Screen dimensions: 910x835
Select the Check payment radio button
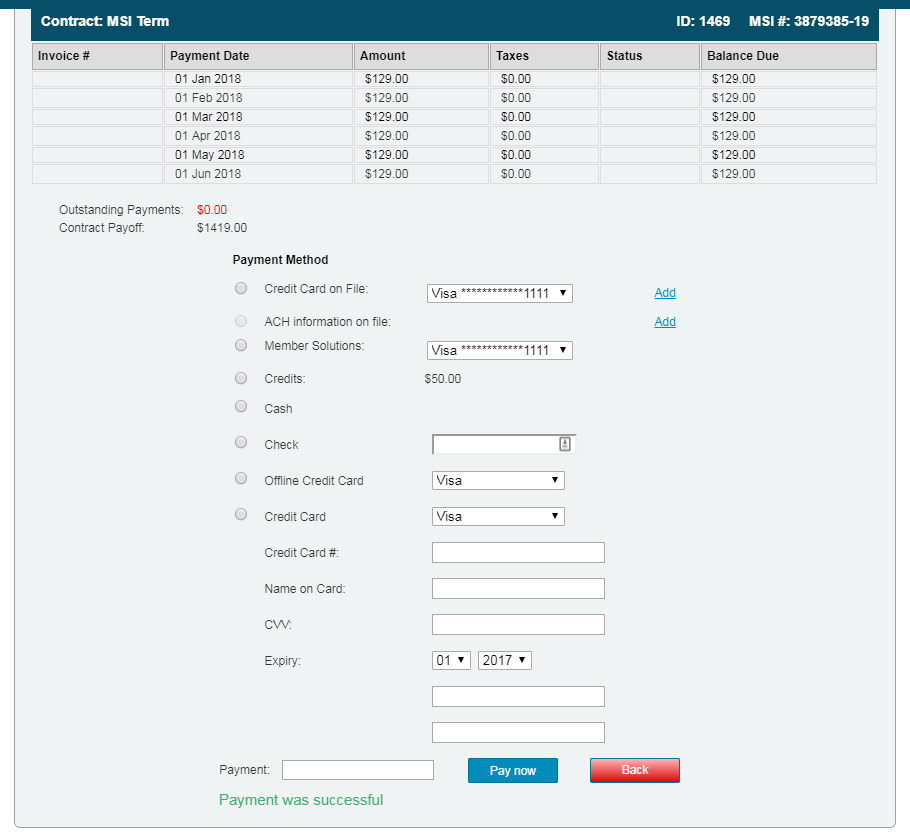coord(241,442)
